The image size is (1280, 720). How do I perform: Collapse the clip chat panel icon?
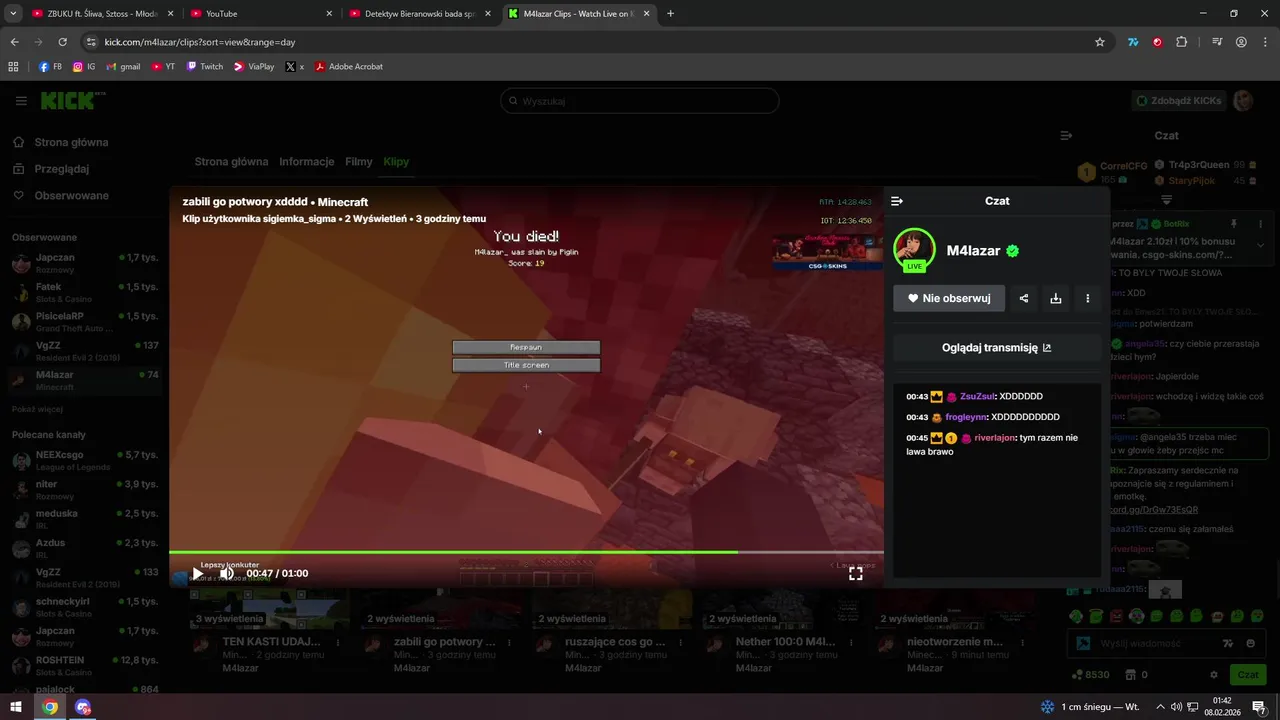tap(897, 201)
